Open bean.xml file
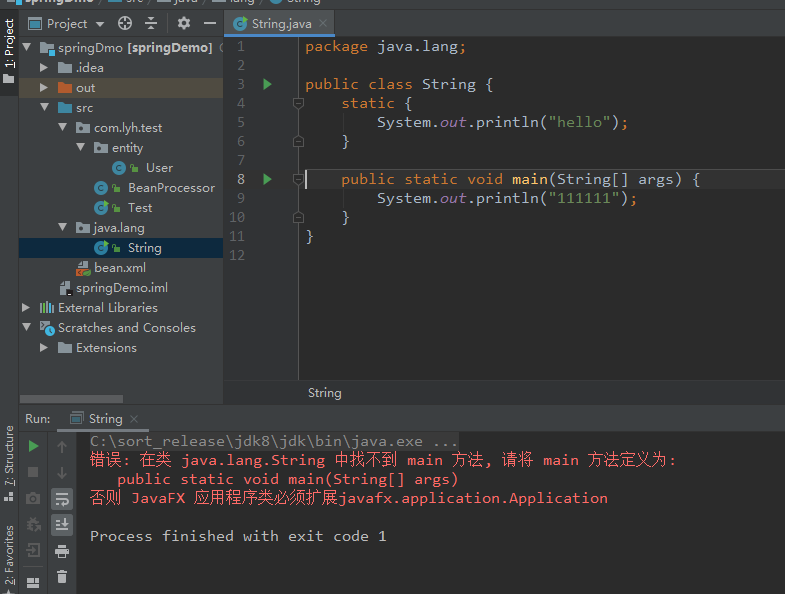Viewport: 785px width, 594px height. coord(120,268)
